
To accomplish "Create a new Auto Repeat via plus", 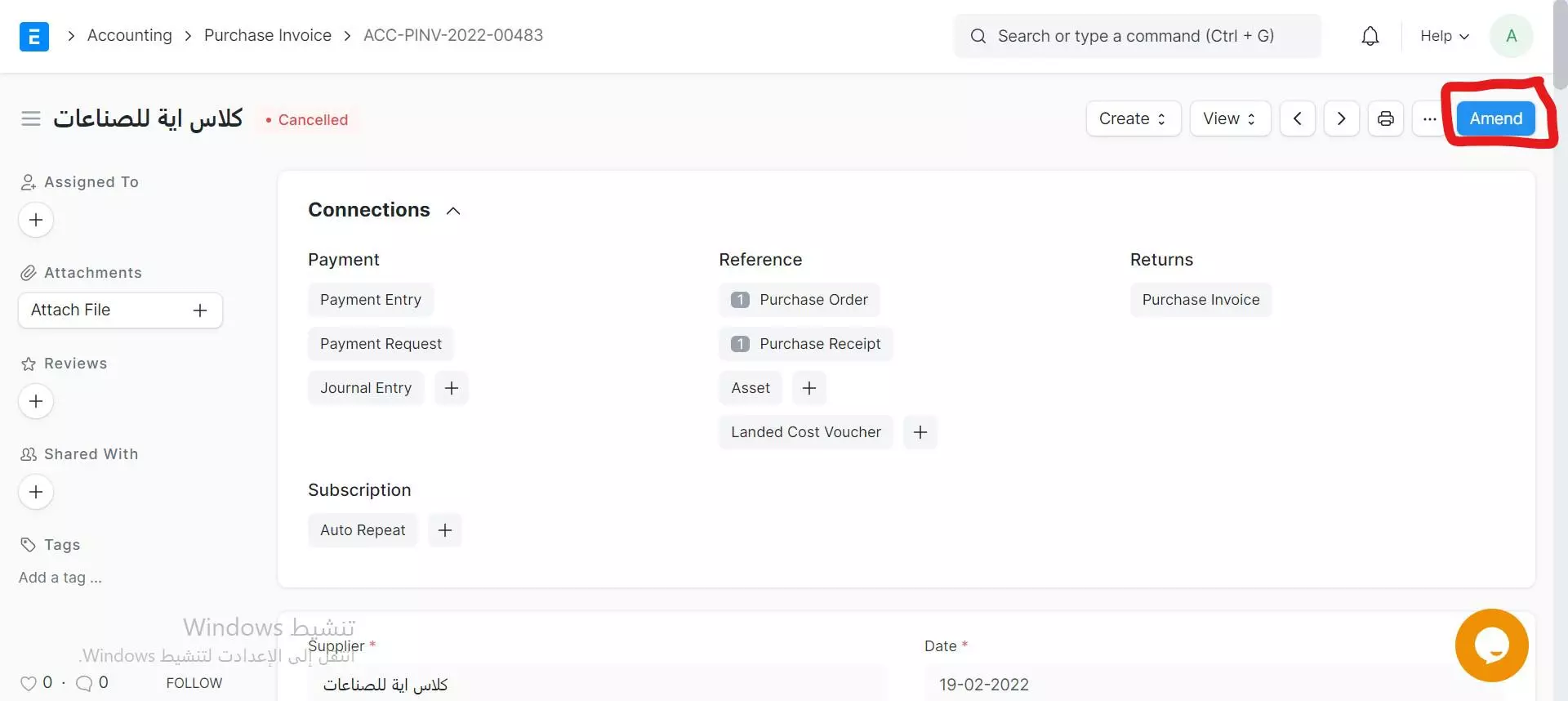I will pyautogui.click(x=445, y=530).
